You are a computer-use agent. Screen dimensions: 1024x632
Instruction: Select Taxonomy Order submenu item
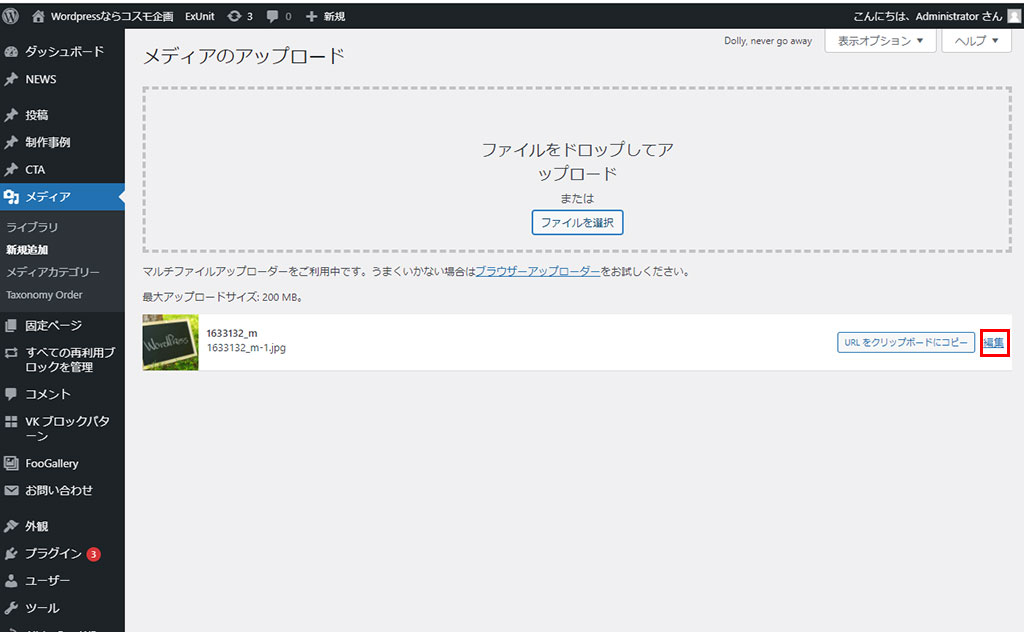pos(44,295)
